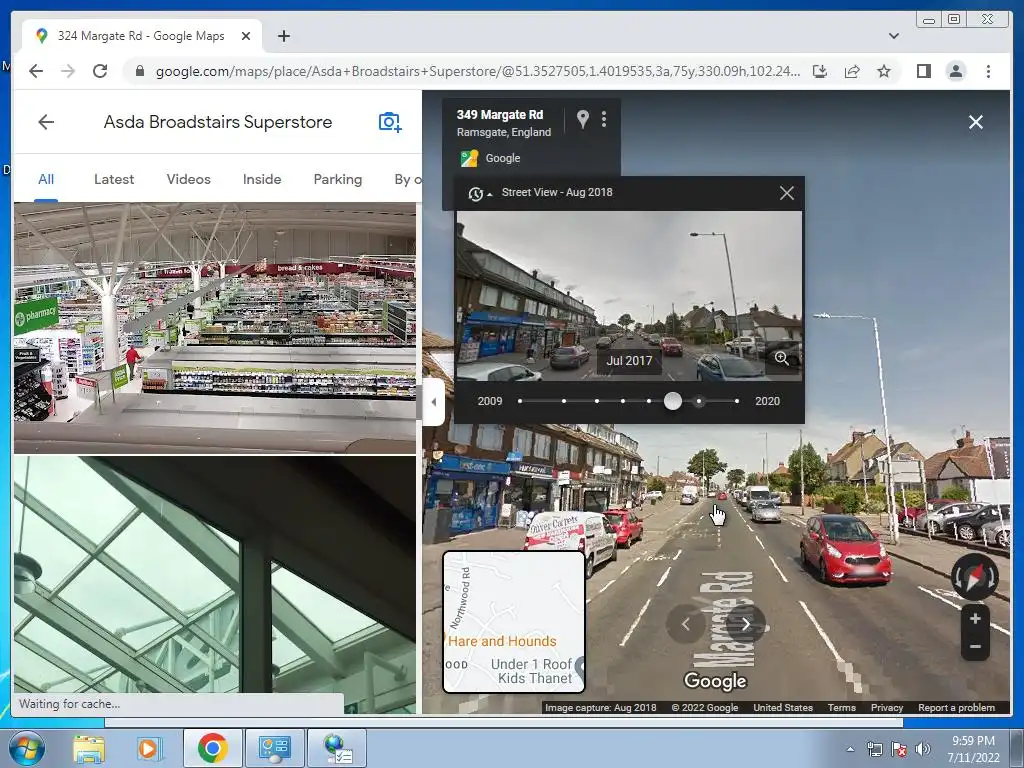Viewport: 1024px width, 768px height.
Task: Go back using Chrome's back arrow
Action: pyautogui.click(x=36, y=71)
